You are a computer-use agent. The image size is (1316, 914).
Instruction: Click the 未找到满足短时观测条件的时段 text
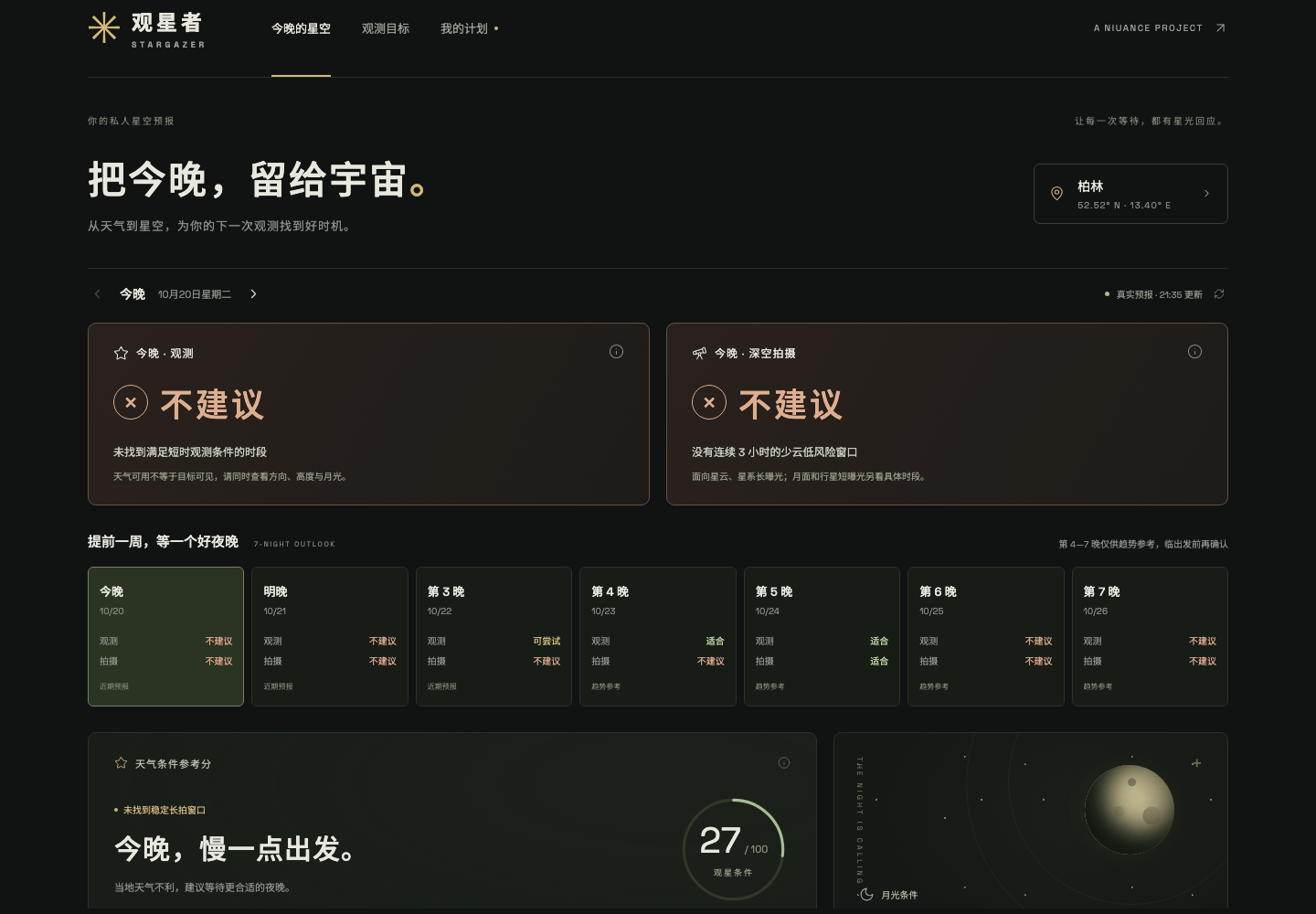click(x=190, y=452)
